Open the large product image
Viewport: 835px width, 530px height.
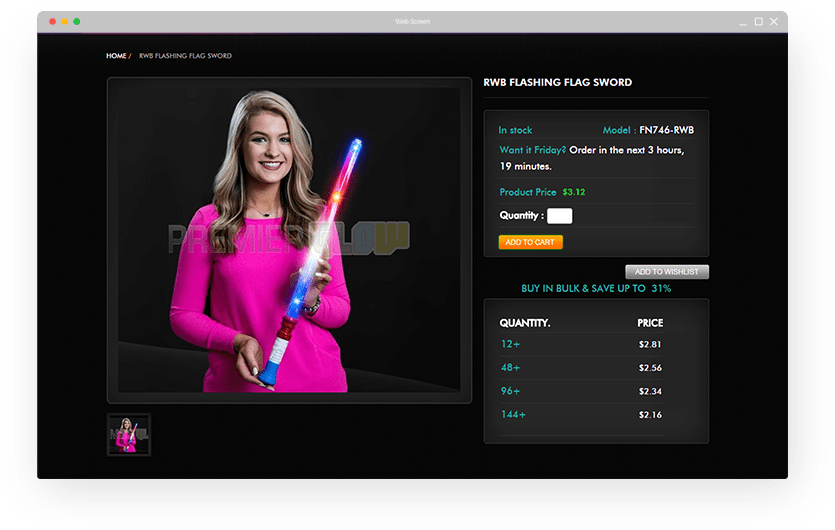click(x=289, y=240)
